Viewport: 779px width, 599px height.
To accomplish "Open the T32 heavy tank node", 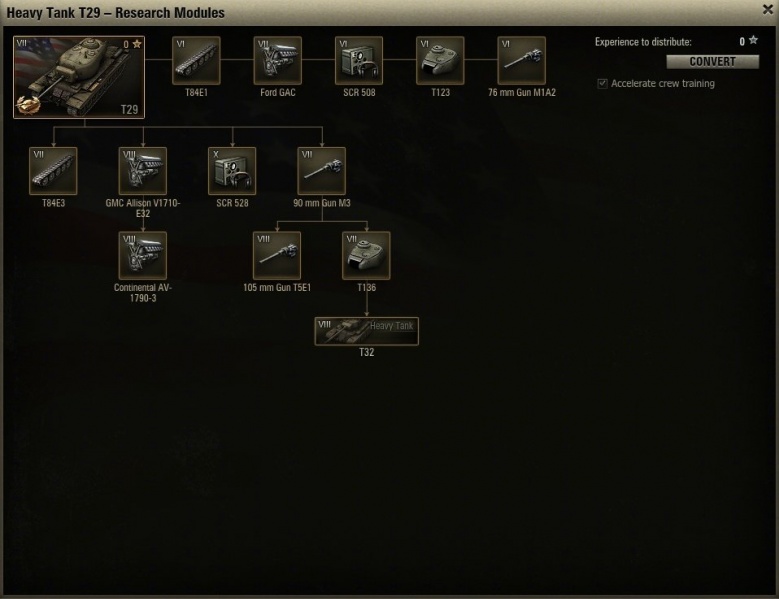I will pyautogui.click(x=367, y=331).
